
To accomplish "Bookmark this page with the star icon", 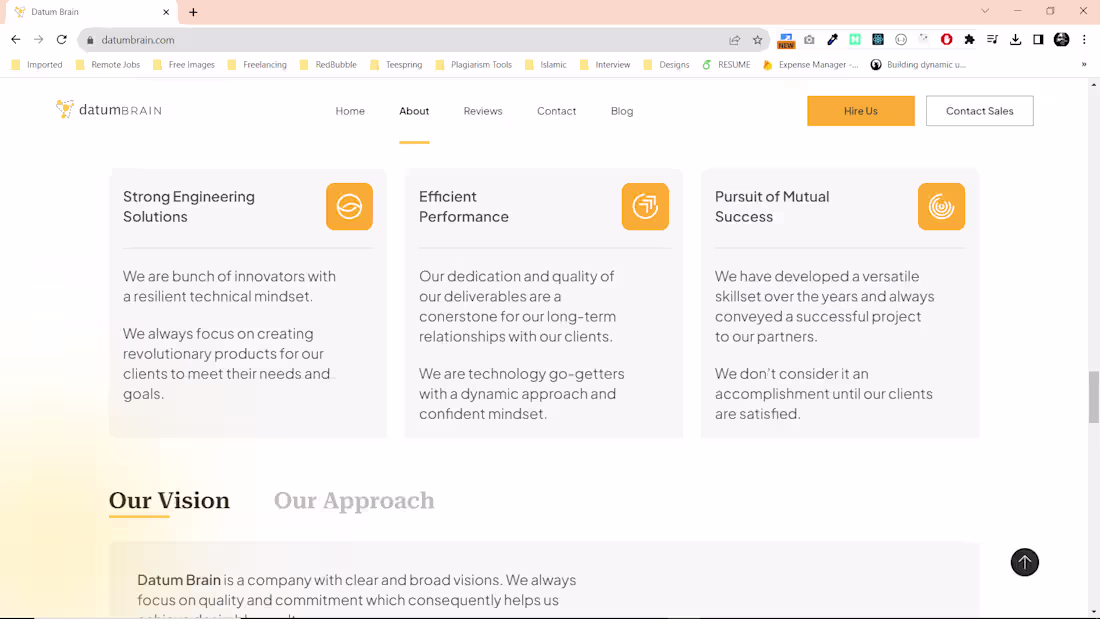I will pos(758,40).
